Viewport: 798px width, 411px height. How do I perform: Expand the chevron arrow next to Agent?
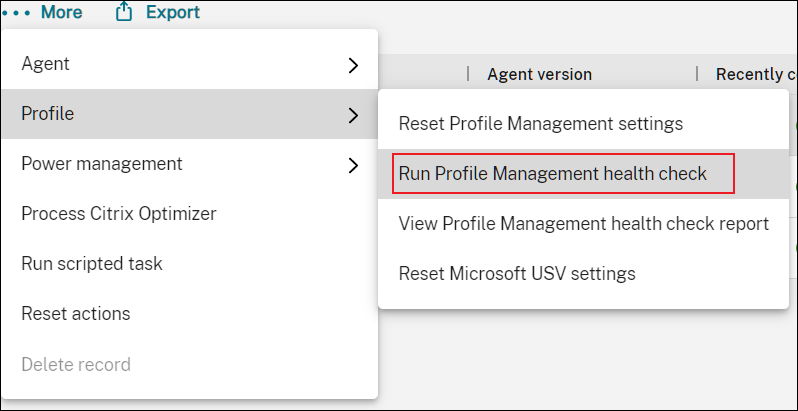pyautogui.click(x=352, y=65)
